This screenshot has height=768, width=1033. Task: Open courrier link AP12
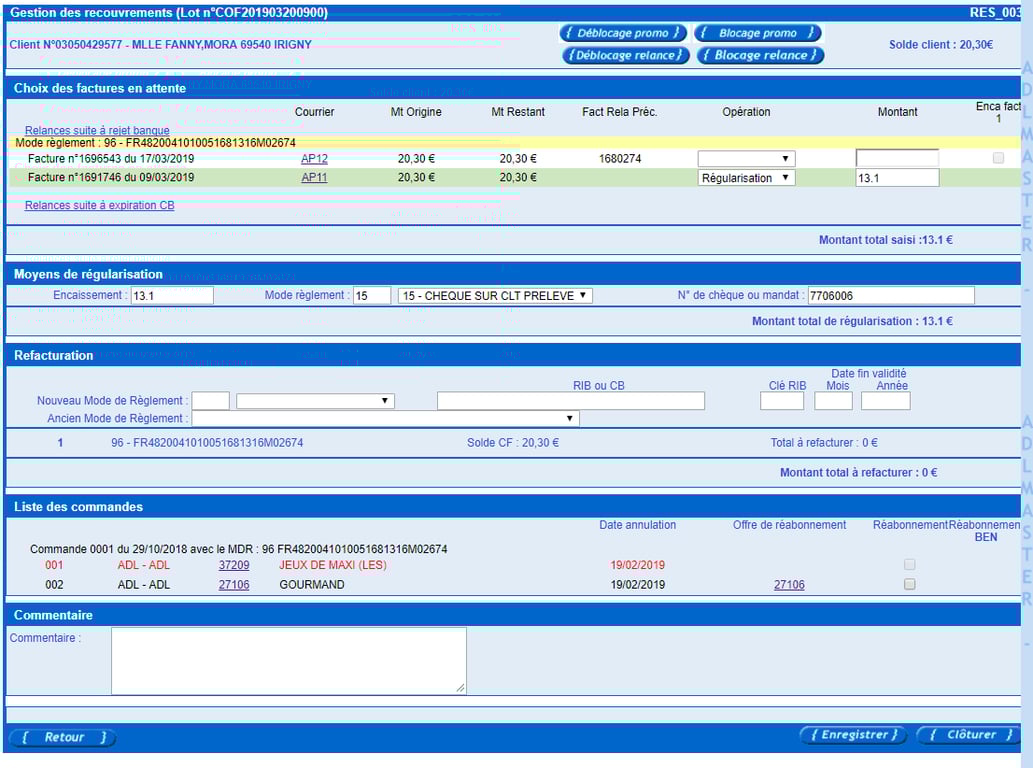pyautogui.click(x=314, y=159)
